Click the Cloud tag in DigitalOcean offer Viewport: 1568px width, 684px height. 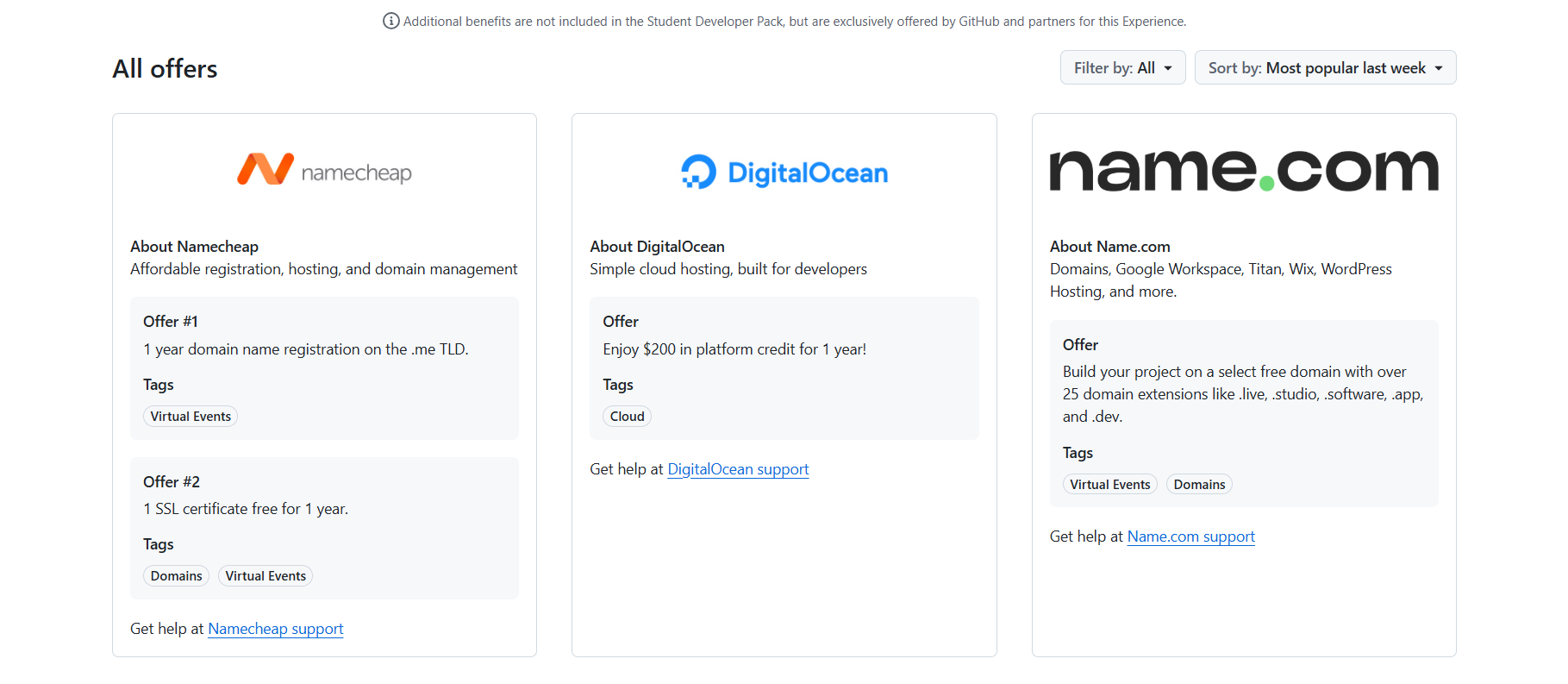[x=627, y=417]
